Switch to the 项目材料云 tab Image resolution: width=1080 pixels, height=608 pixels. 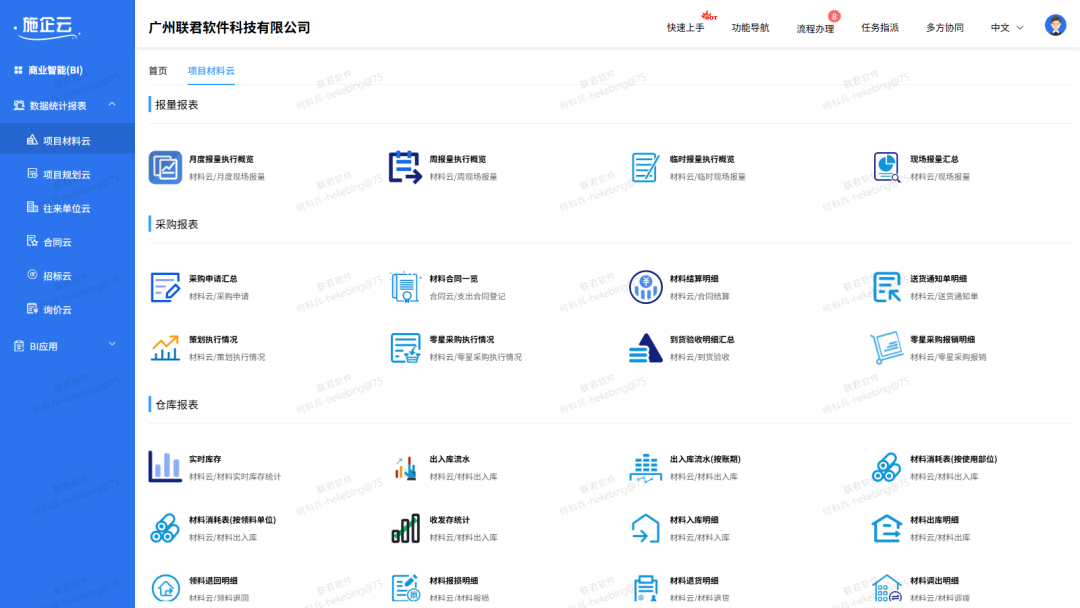[211, 70]
